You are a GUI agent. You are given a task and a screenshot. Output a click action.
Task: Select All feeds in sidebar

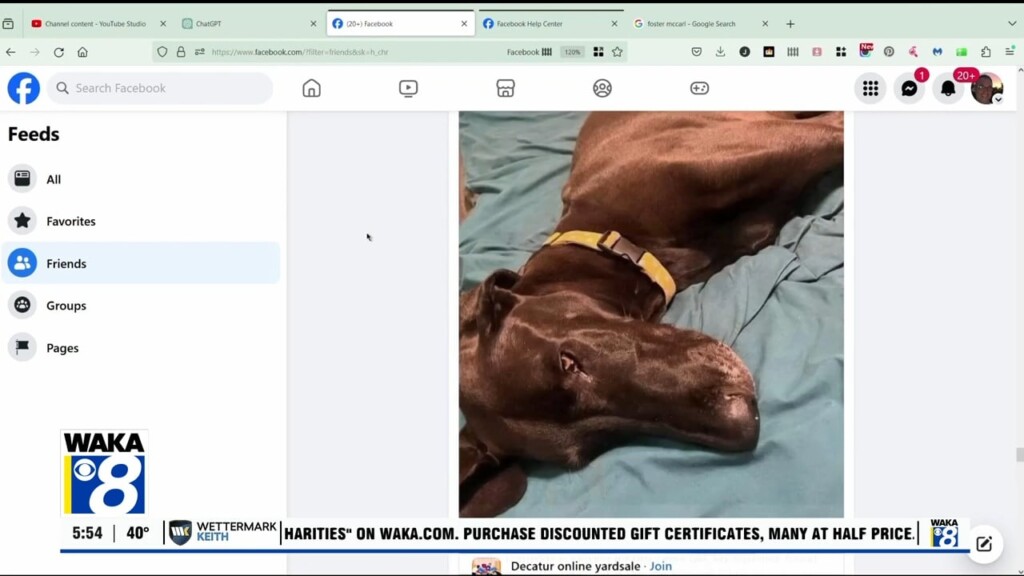tap(54, 179)
